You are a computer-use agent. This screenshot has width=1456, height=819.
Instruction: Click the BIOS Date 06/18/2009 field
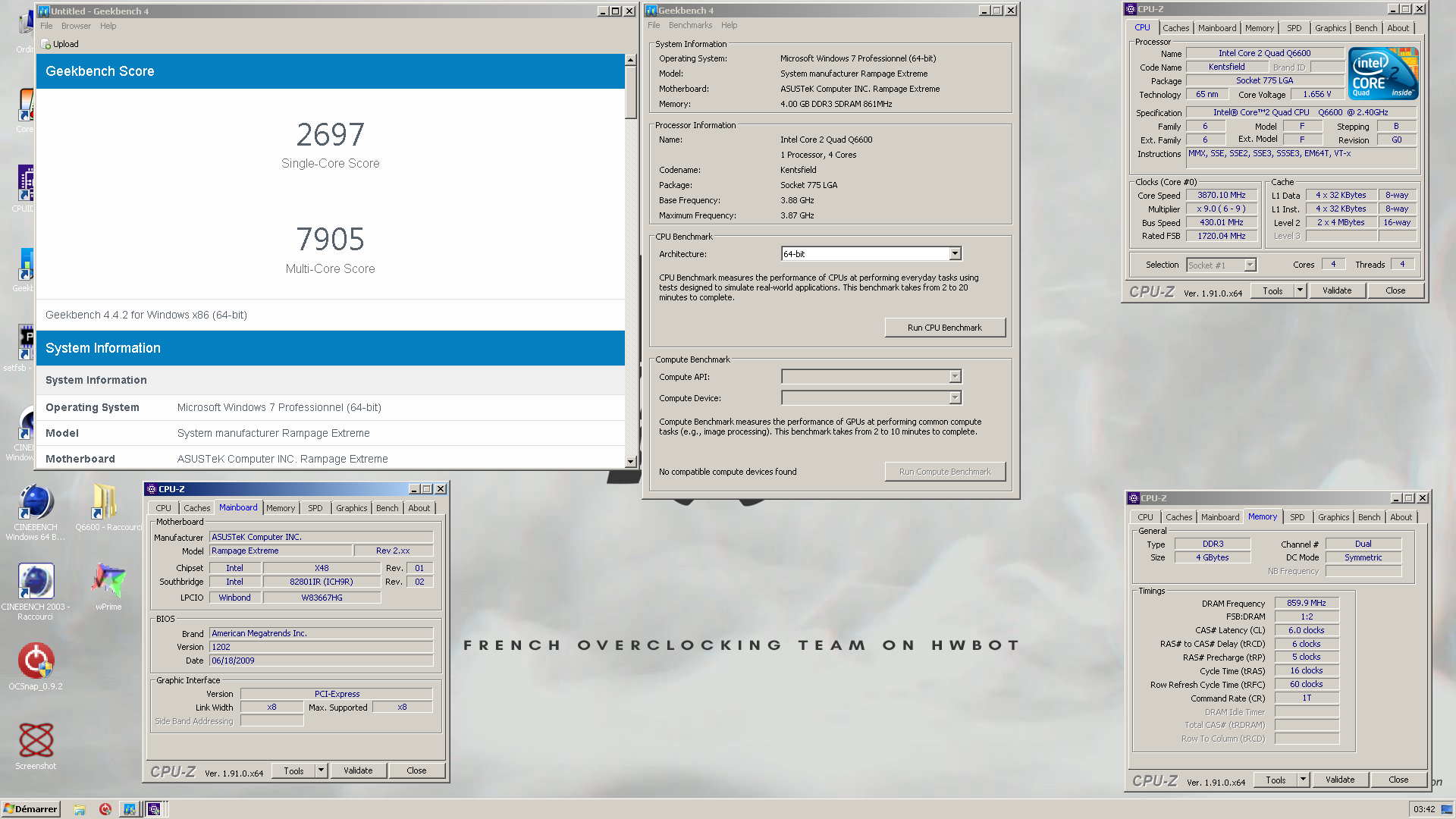pyautogui.click(x=322, y=661)
